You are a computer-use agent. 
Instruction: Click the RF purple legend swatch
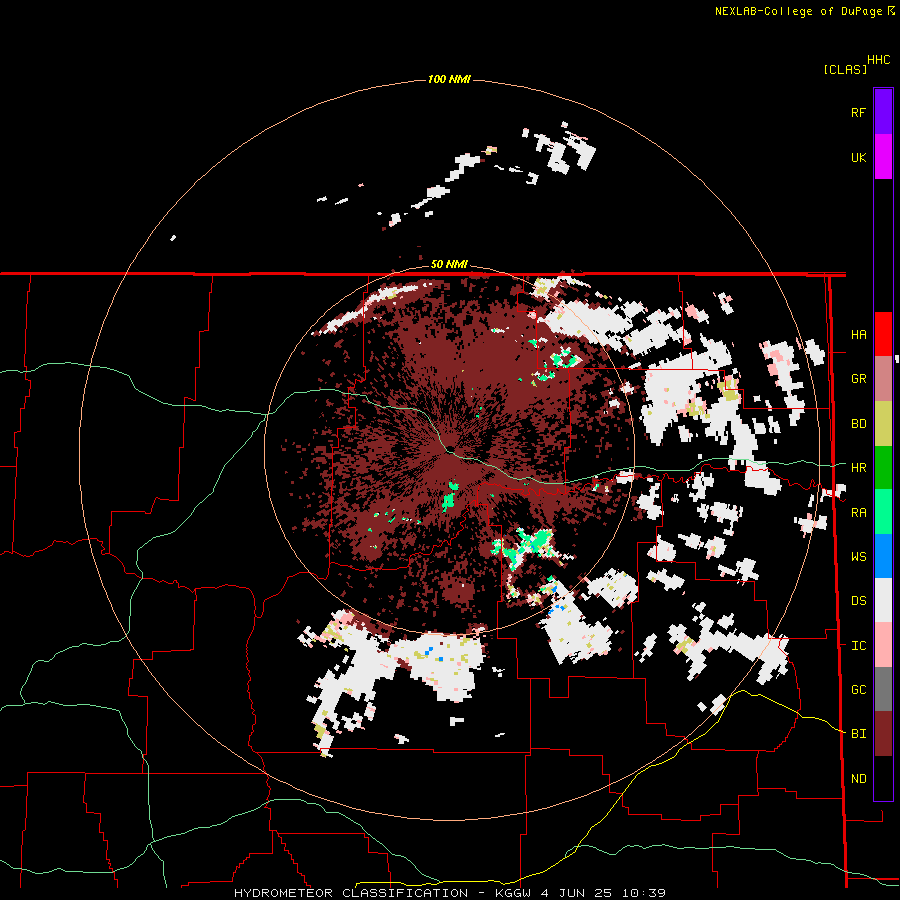coord(883,112)
